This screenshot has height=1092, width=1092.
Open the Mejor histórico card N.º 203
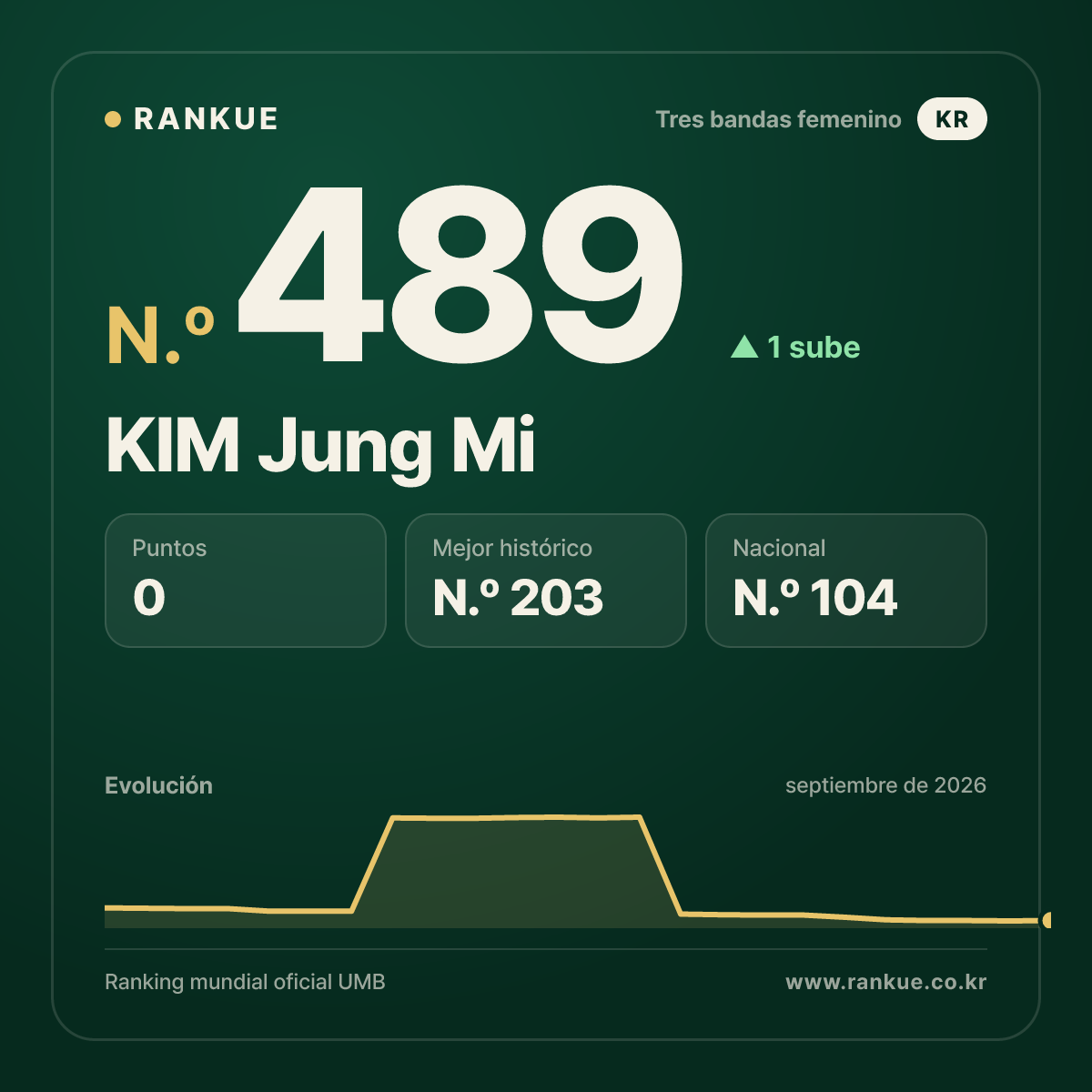tap(546, 581)
